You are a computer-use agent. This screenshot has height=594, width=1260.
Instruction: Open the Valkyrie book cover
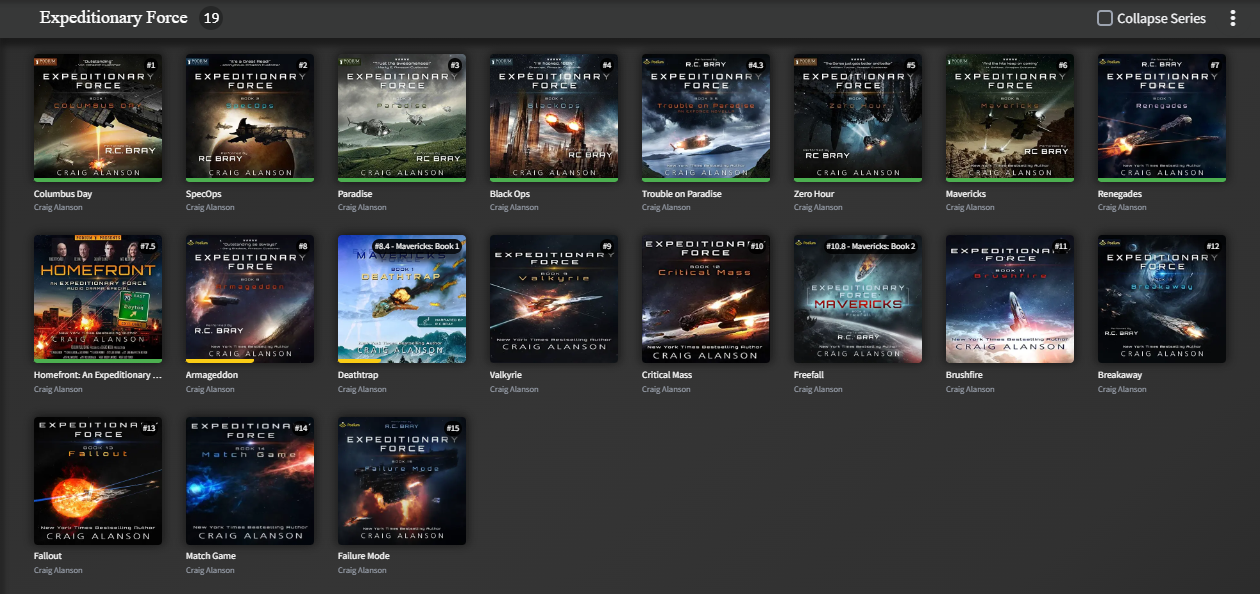[x=554, y=299]
